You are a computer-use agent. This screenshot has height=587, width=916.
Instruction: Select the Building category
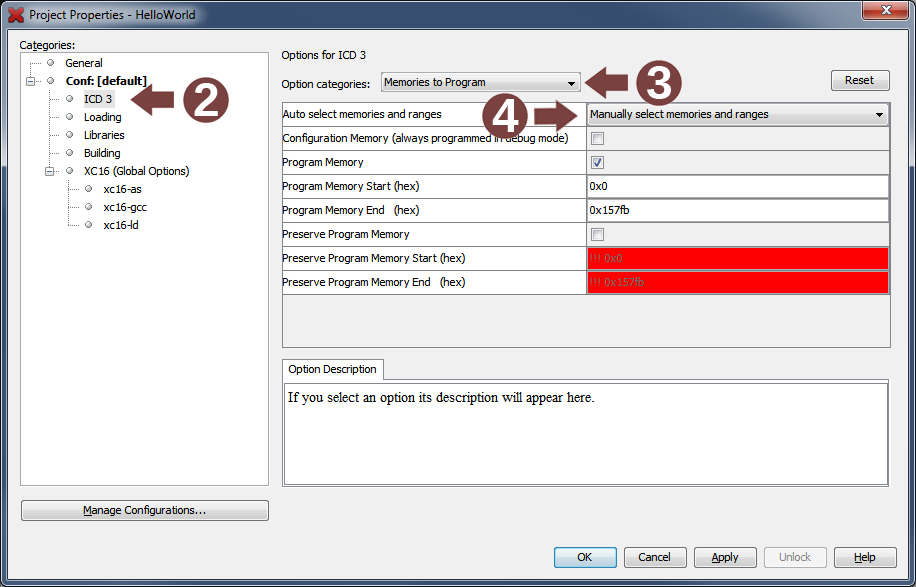coord(102,153)
